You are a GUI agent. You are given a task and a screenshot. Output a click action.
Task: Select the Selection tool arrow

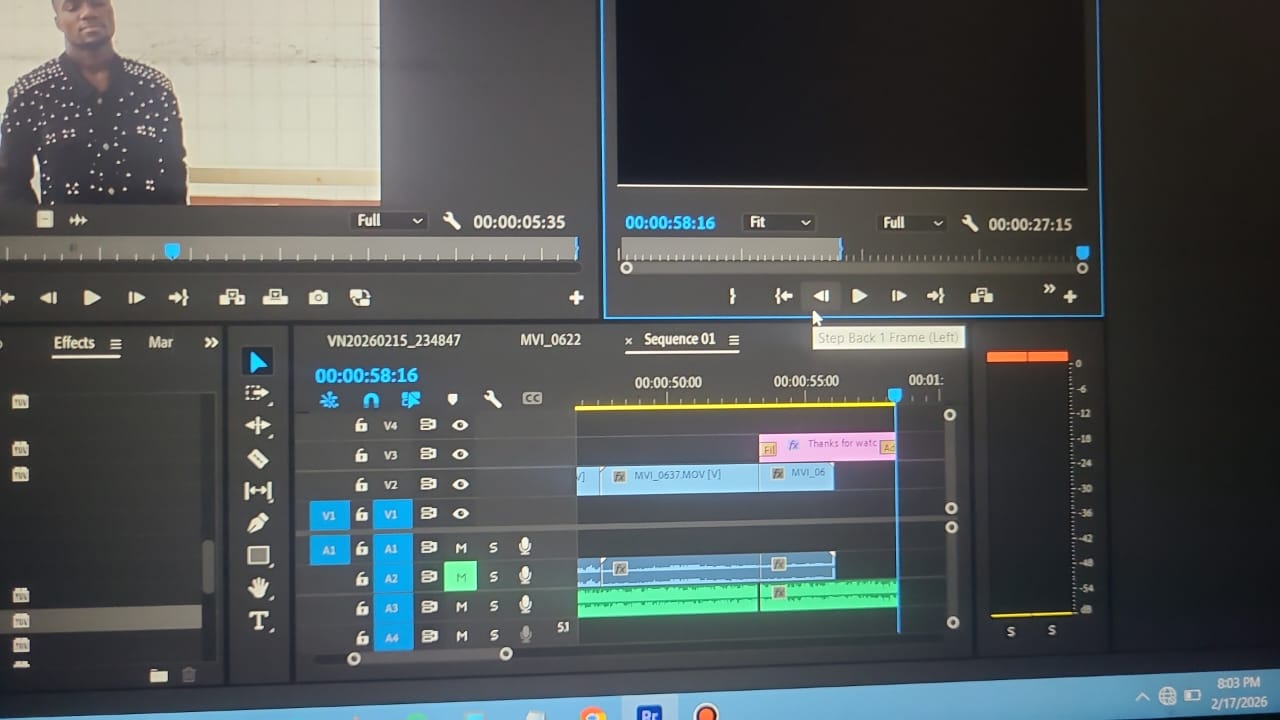pyautogui.click(x=258, y=361)
